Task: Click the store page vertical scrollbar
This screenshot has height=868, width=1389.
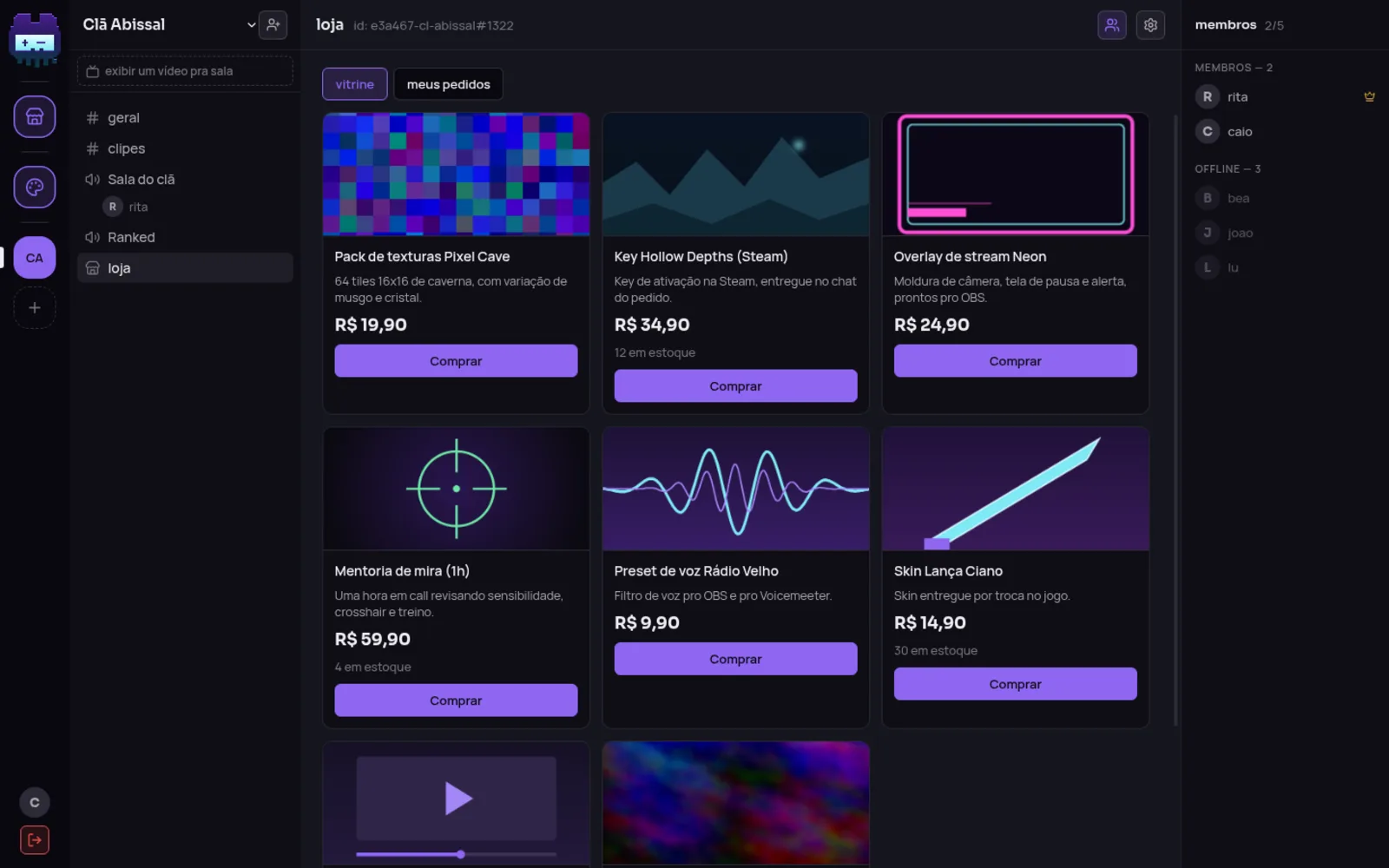Action: [1176, 420]
